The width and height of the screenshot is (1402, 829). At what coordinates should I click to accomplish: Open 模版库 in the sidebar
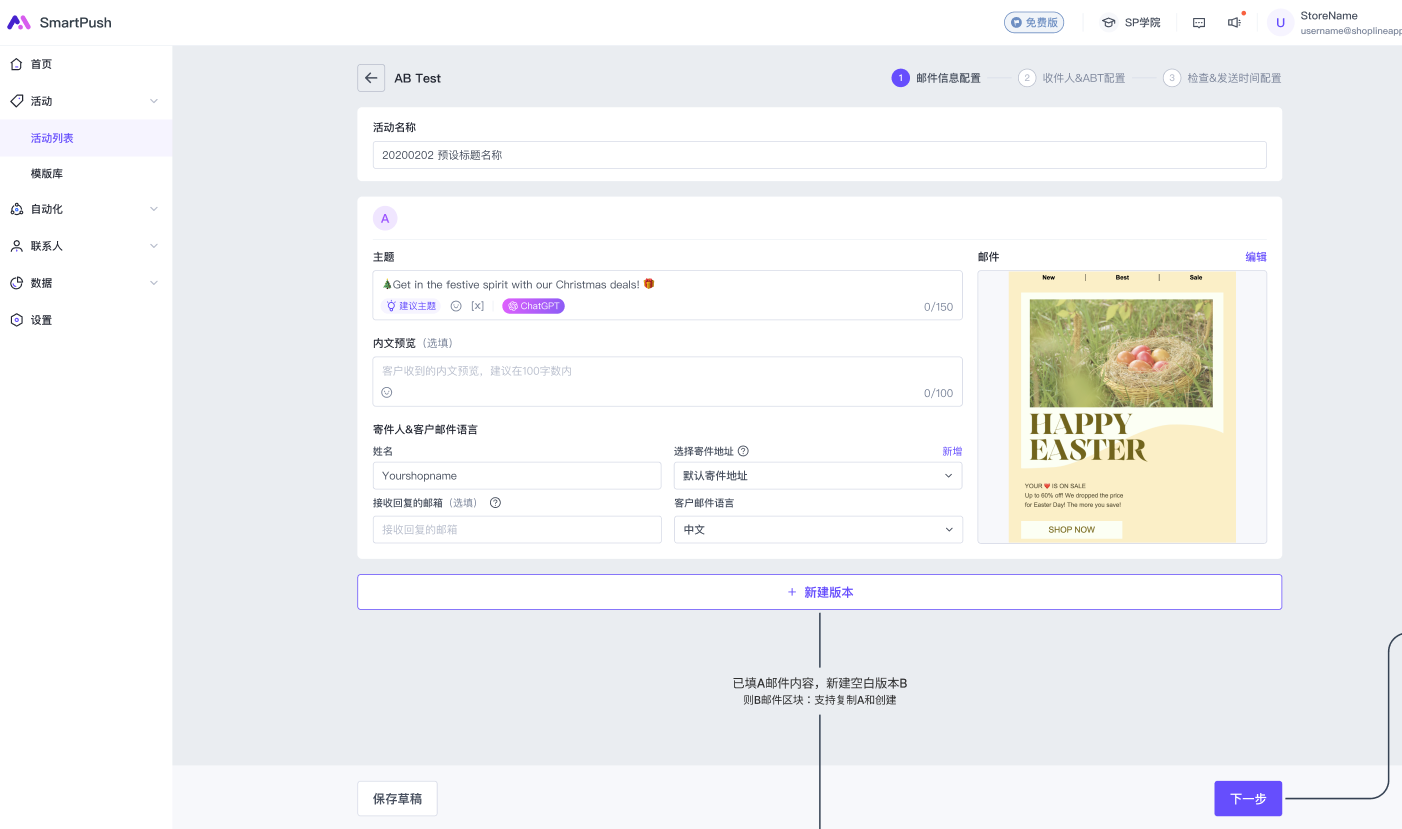(x=47, y=174)
